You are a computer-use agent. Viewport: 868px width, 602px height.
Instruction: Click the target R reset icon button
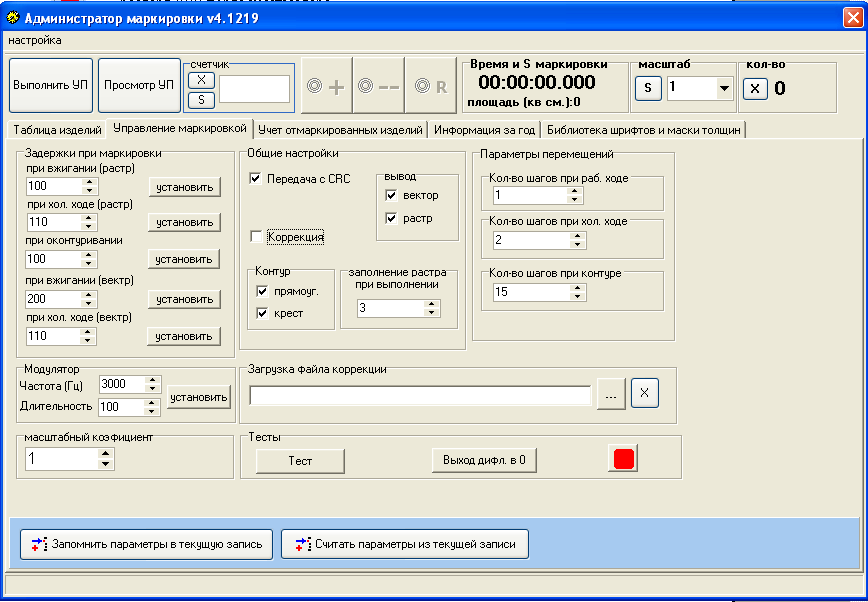click(431, 86)
